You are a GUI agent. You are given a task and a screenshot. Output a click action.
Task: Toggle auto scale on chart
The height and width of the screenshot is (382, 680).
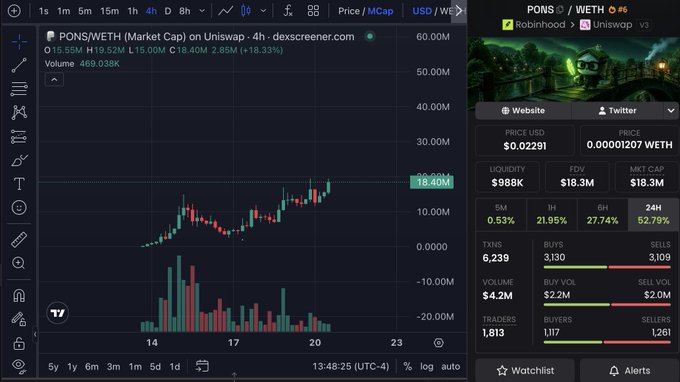click(451, 366)
